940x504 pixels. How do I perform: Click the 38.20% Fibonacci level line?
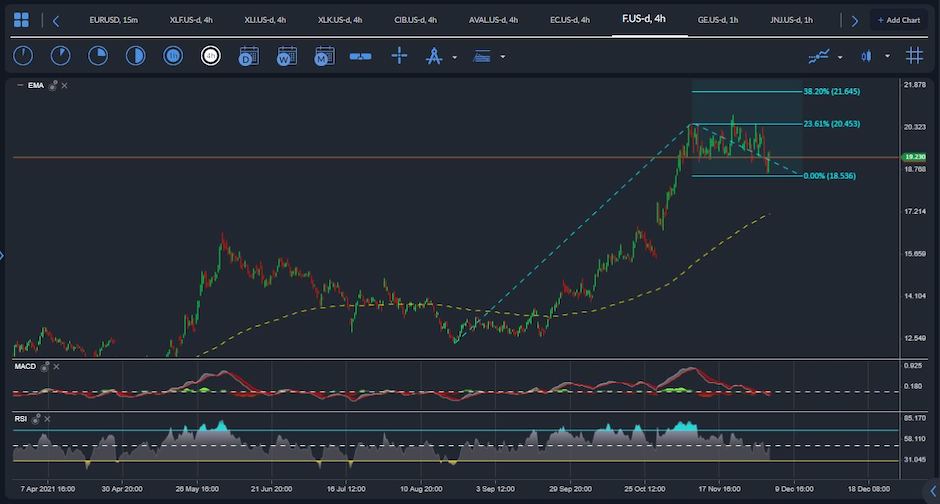(746, 92)
